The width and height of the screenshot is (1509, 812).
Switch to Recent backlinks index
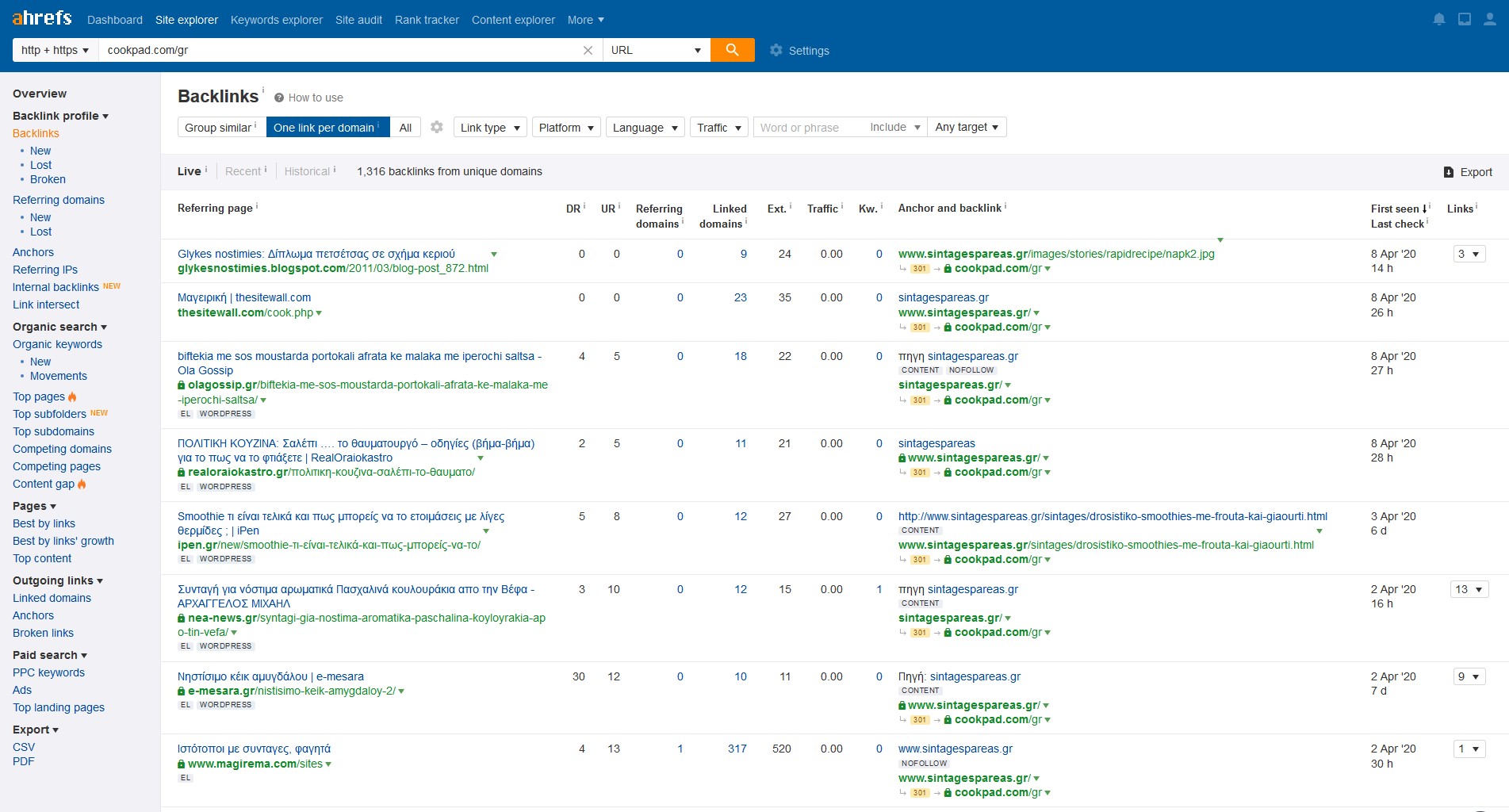(x=243, y=171)
